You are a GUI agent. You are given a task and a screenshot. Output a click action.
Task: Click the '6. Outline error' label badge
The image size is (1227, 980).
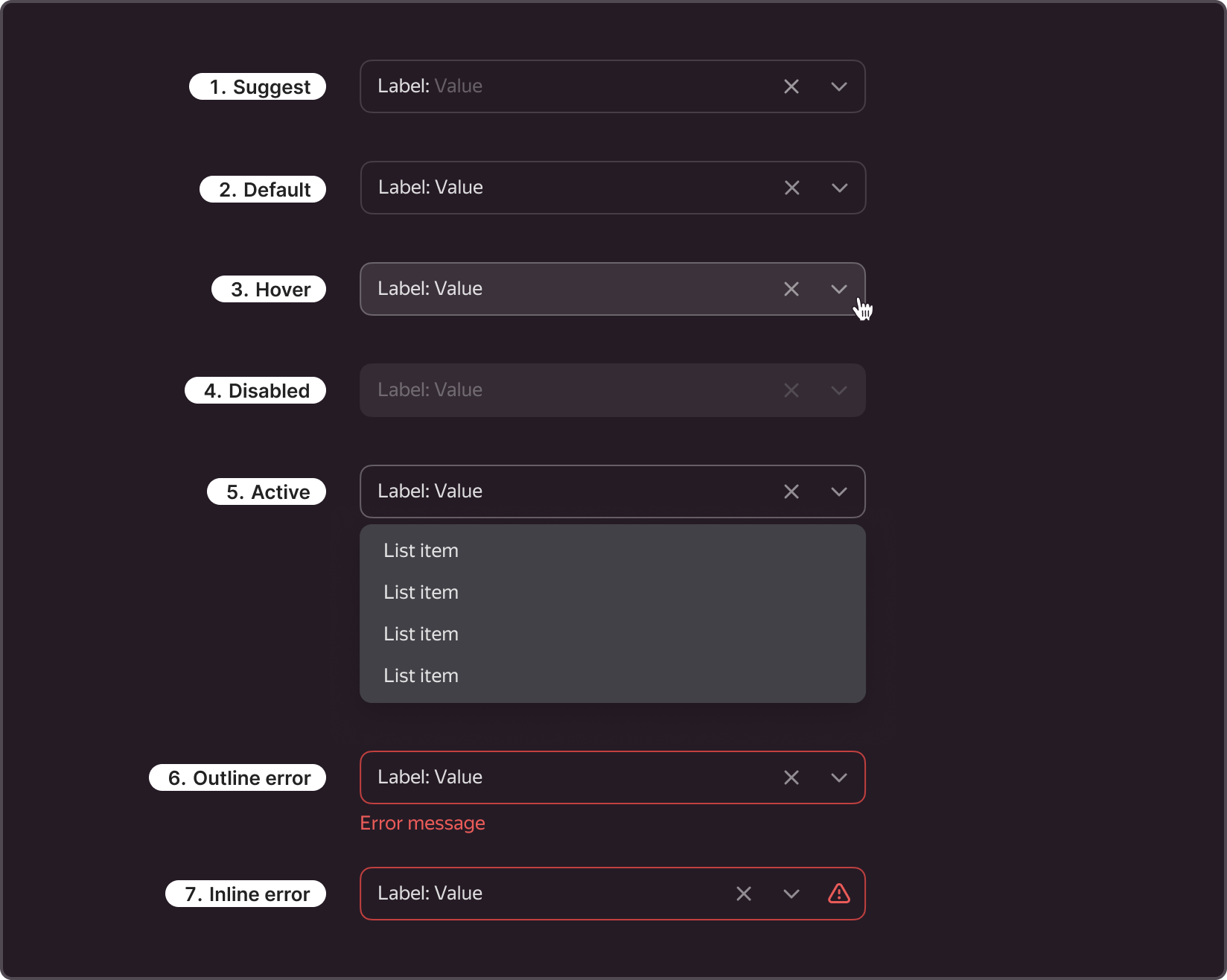tap(238, 777)
